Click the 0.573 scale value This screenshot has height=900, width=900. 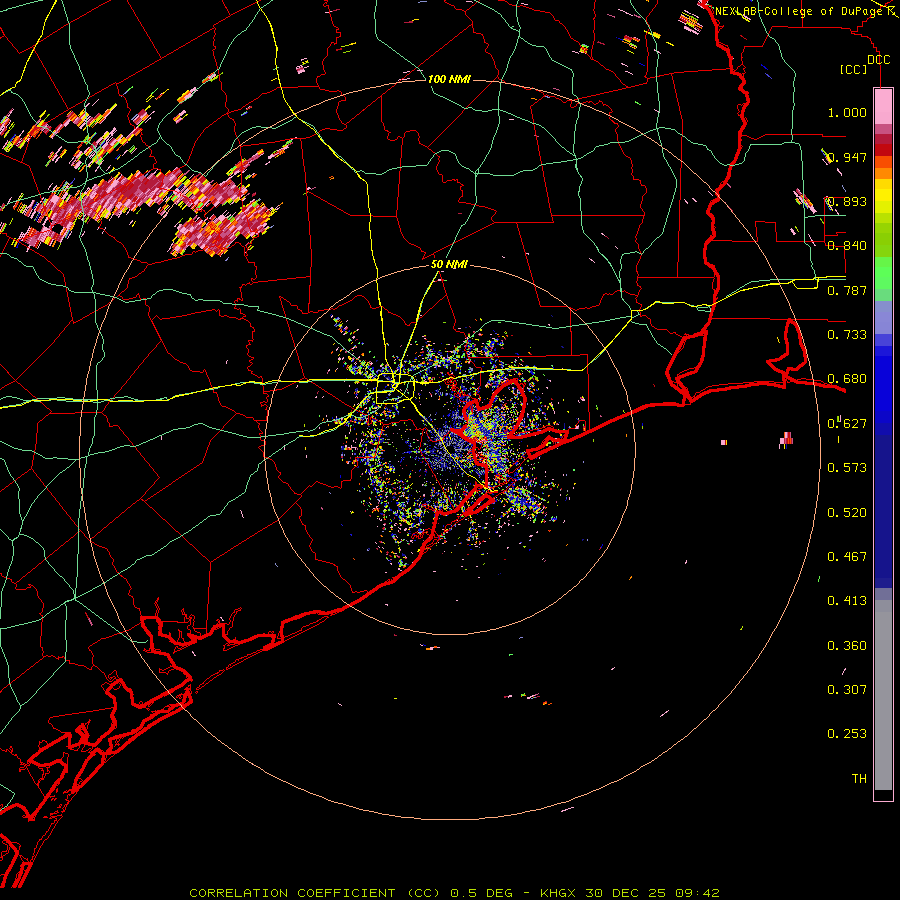(847, 468)
